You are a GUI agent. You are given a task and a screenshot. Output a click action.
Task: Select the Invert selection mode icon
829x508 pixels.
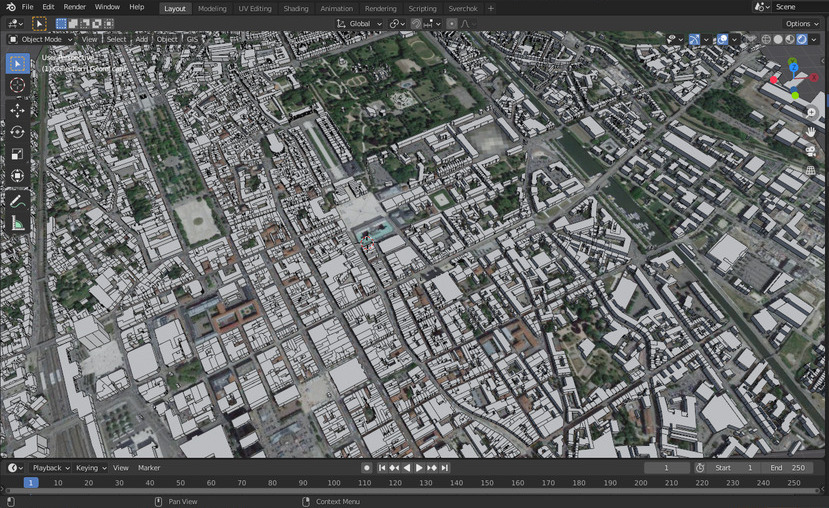(97, 24)
